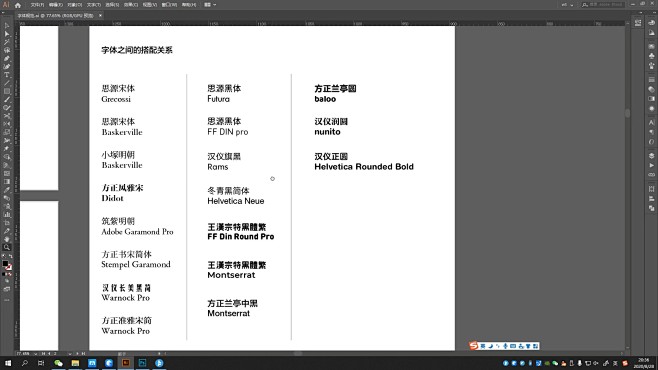Click the Illustrator Home icon

tap(18, 5)
